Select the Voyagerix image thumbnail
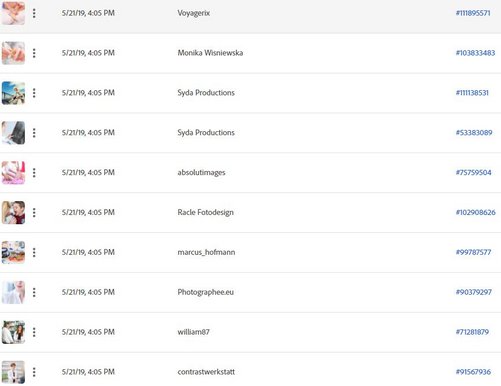Image resolution: width=501 pixels, height=386 pixels. coord(13,13)
